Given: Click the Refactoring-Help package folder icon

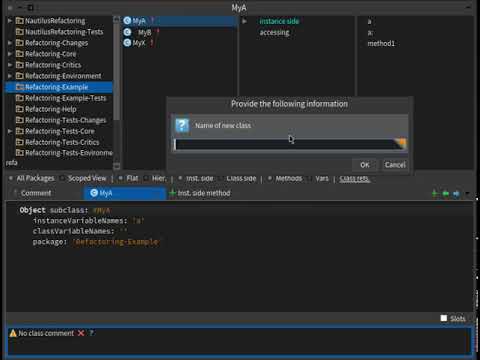Looking at the screenshot, I should (20, 109).
